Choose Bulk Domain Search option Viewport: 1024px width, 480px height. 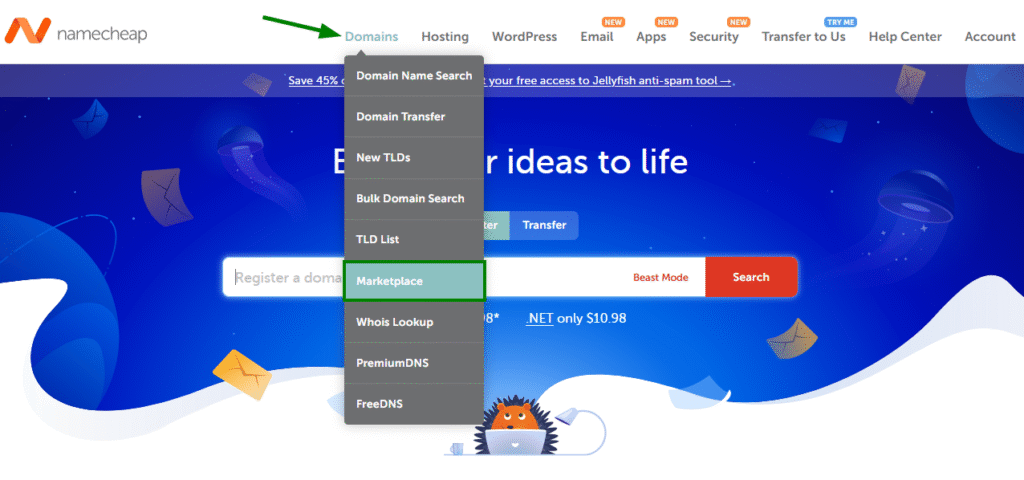pyautogui.click(x=414, y=199)
